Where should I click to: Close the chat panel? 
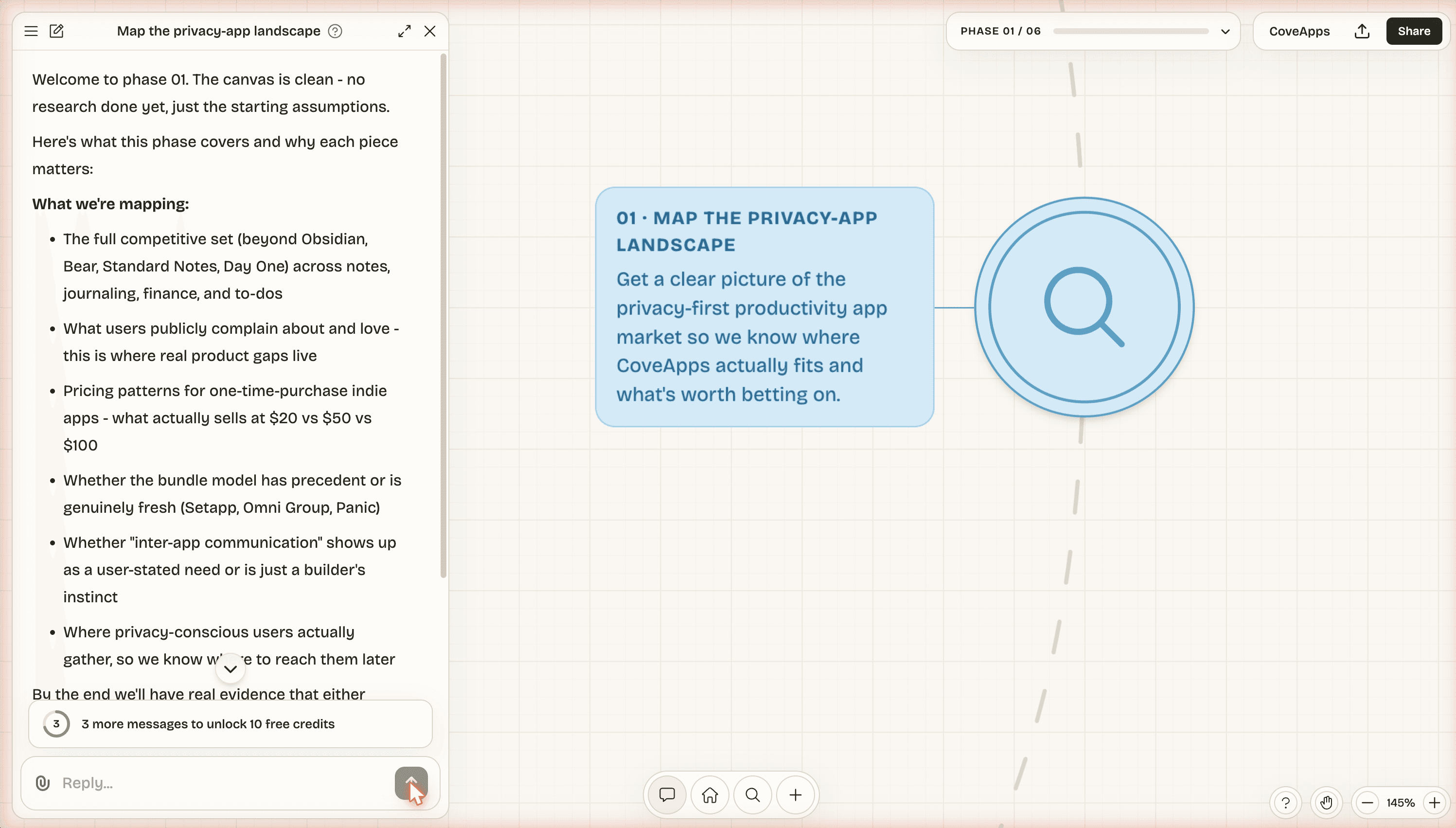430,31
